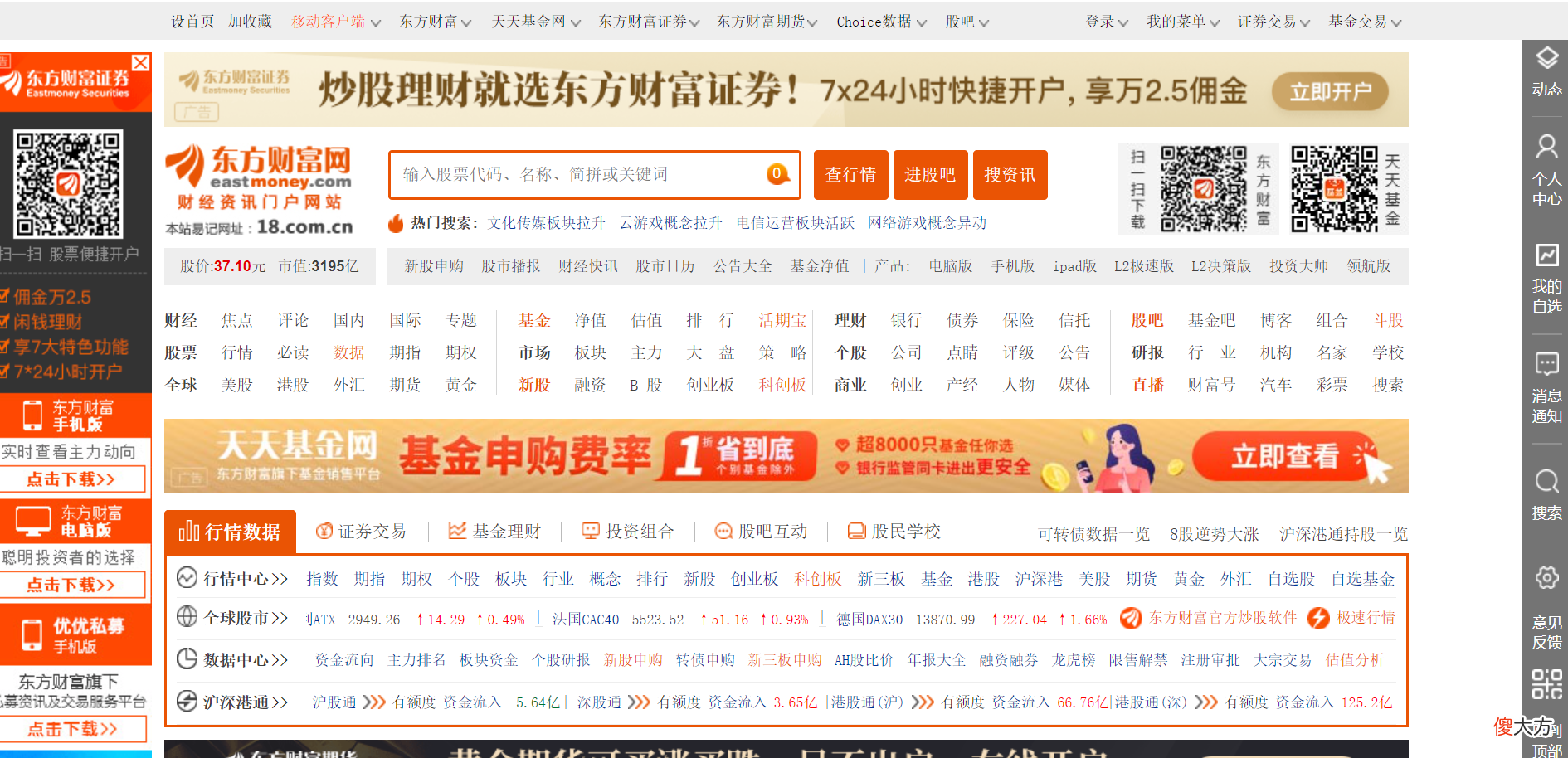1568x758 pixels.
Task: Click the 股民学校 icon
Action: pos(856,531)
